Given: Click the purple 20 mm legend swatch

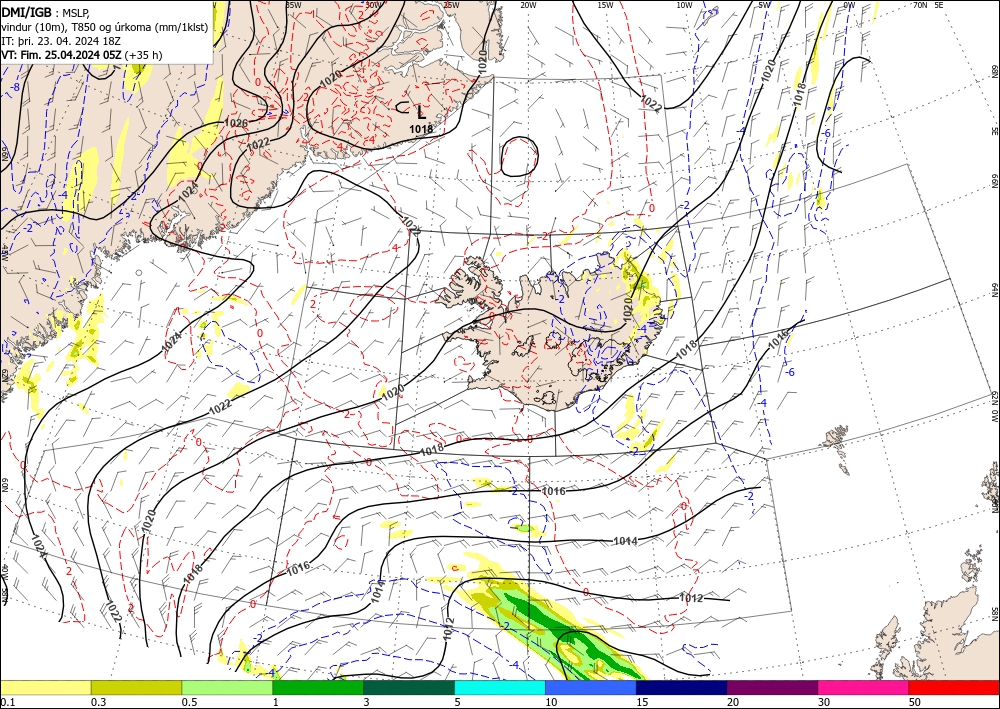Looking at the screenshot, I should click(772, 687).
